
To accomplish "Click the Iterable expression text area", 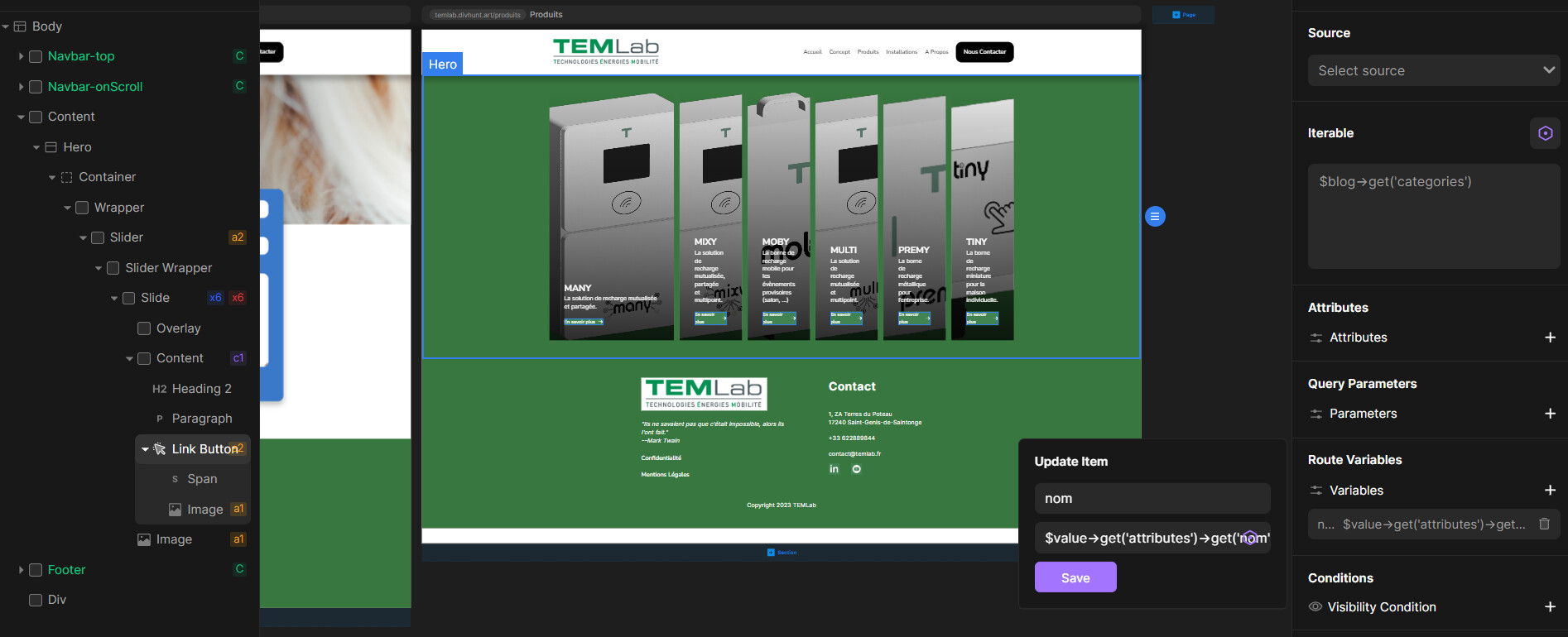I will tap(1433, 216).
